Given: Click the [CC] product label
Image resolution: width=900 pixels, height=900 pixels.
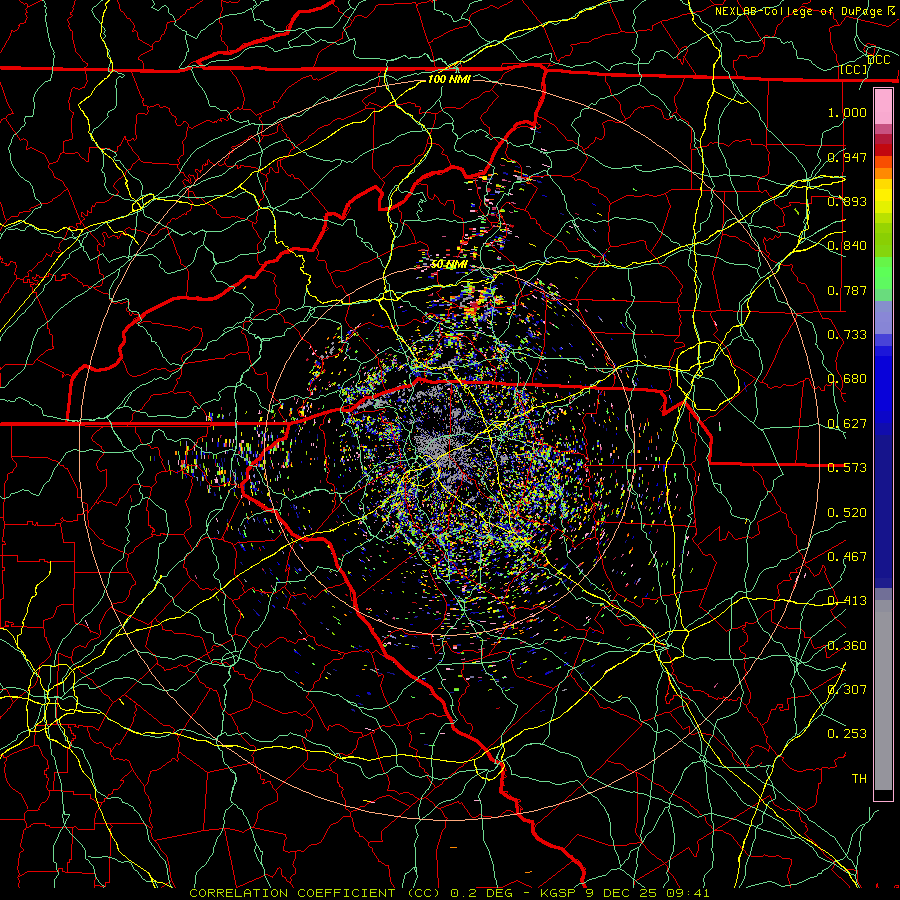Looking at the screenshot, I should (x=854, y=70).
